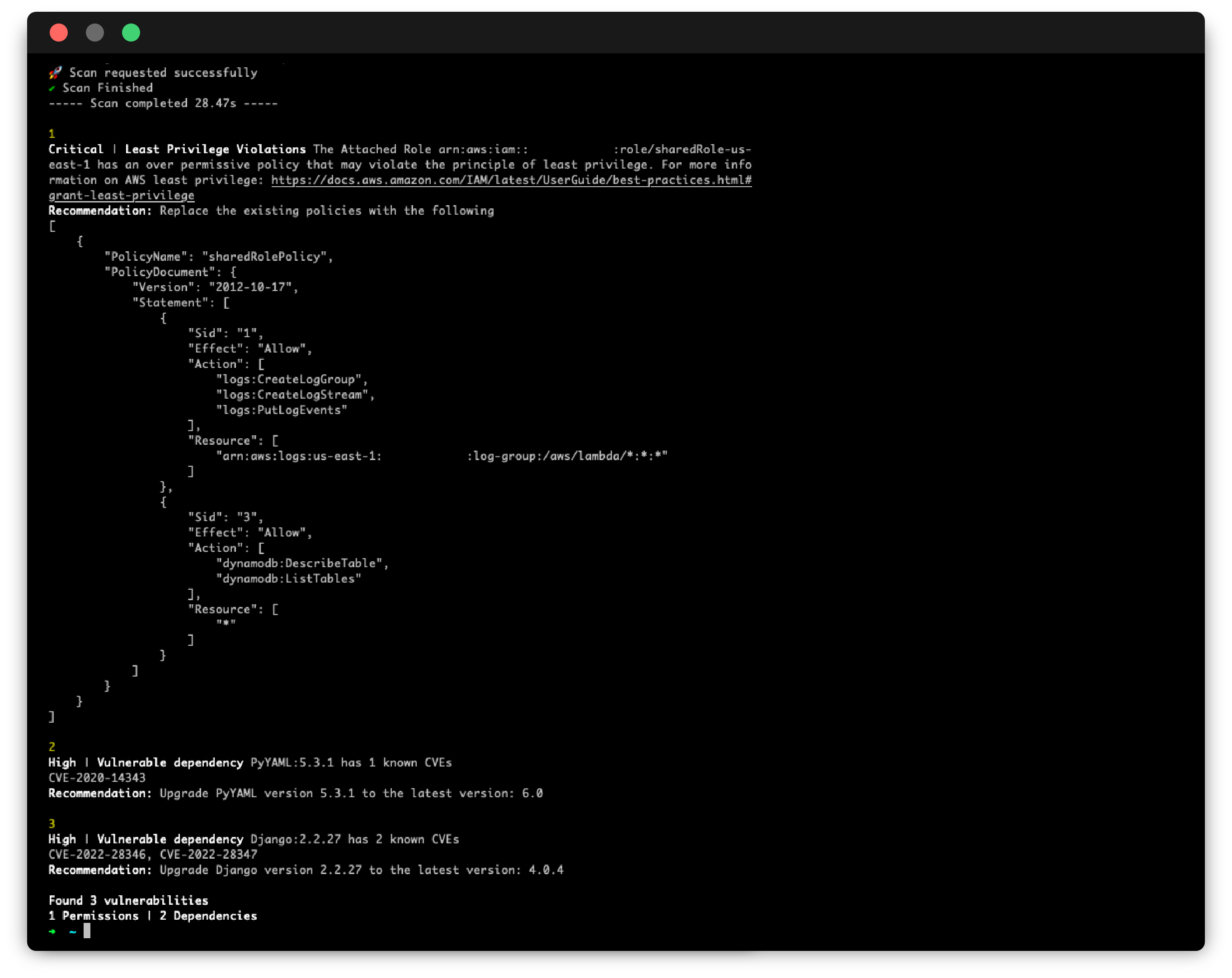Click 'Django:2.2.27 has 2 known CVEs' text

[x=354, y=839]
